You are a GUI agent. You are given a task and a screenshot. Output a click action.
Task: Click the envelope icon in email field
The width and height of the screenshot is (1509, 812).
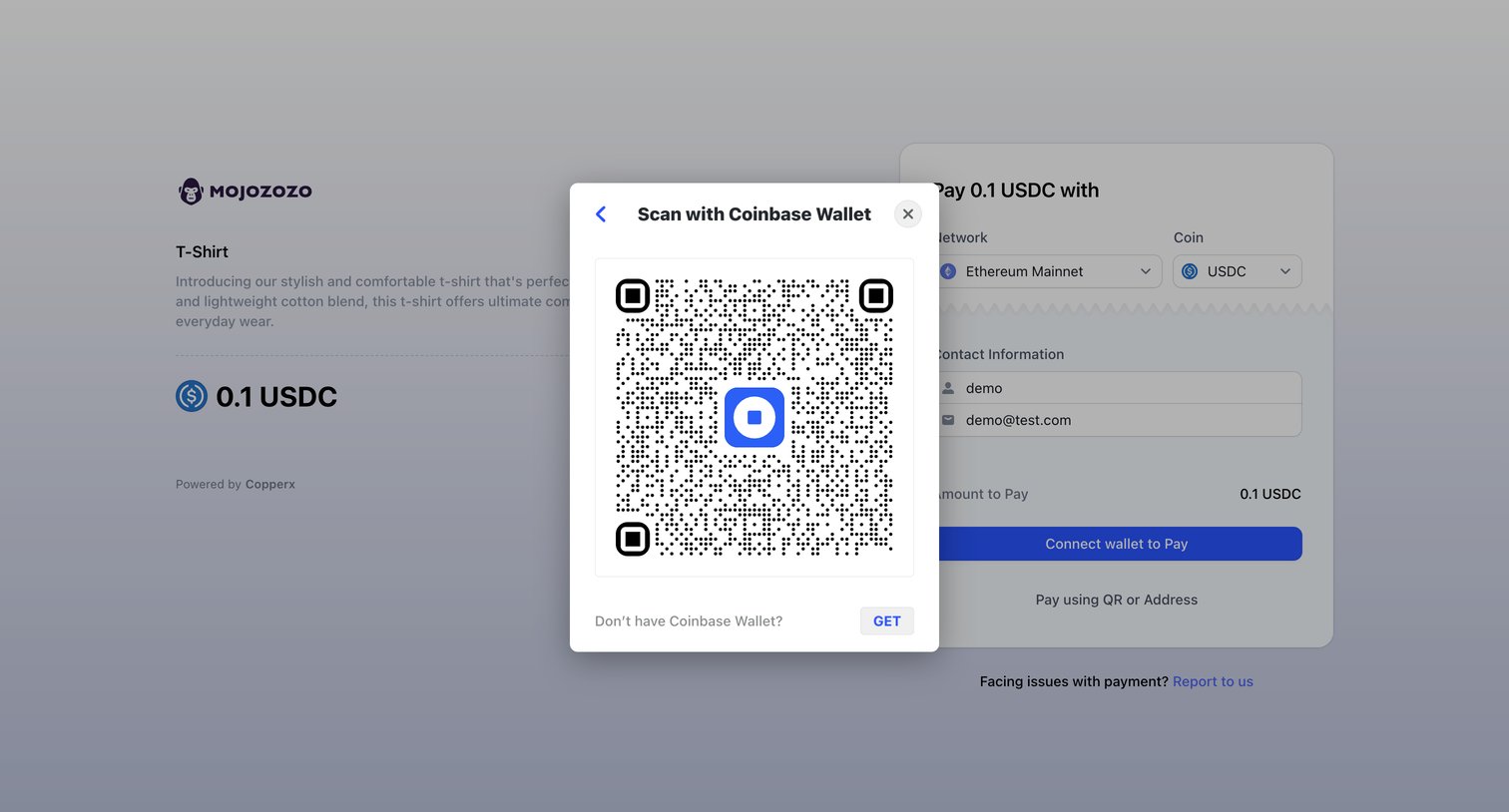point(948,420)
